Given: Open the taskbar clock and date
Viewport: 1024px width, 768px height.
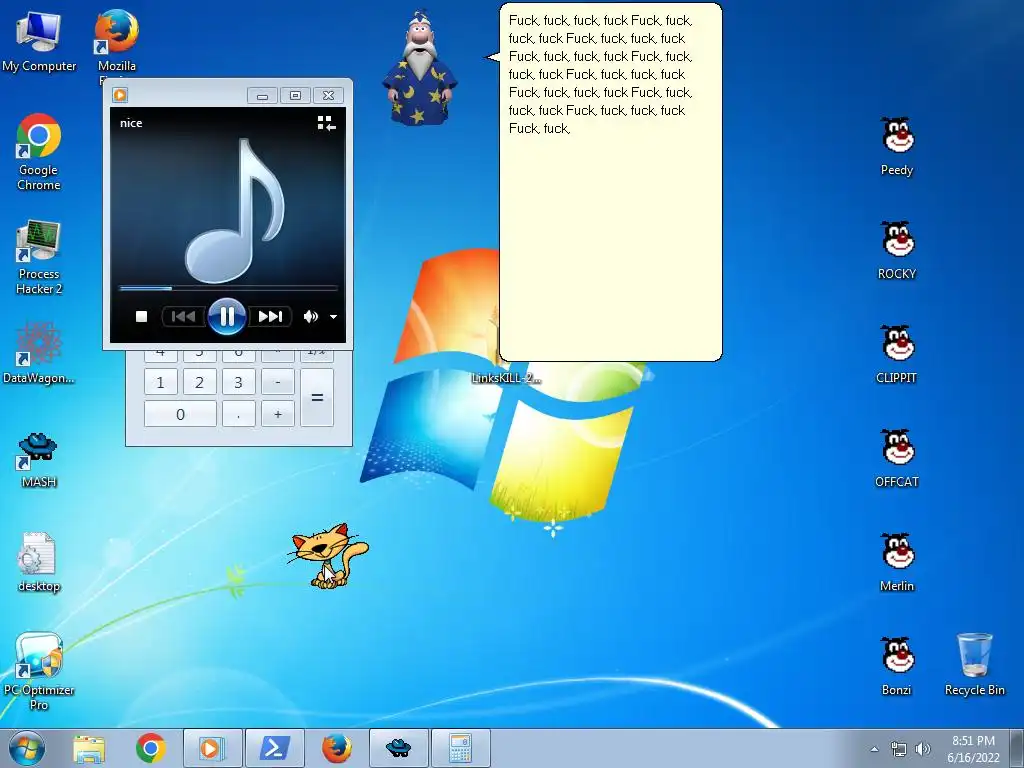Looking at the screenshot, I should (x=973, y=749).
